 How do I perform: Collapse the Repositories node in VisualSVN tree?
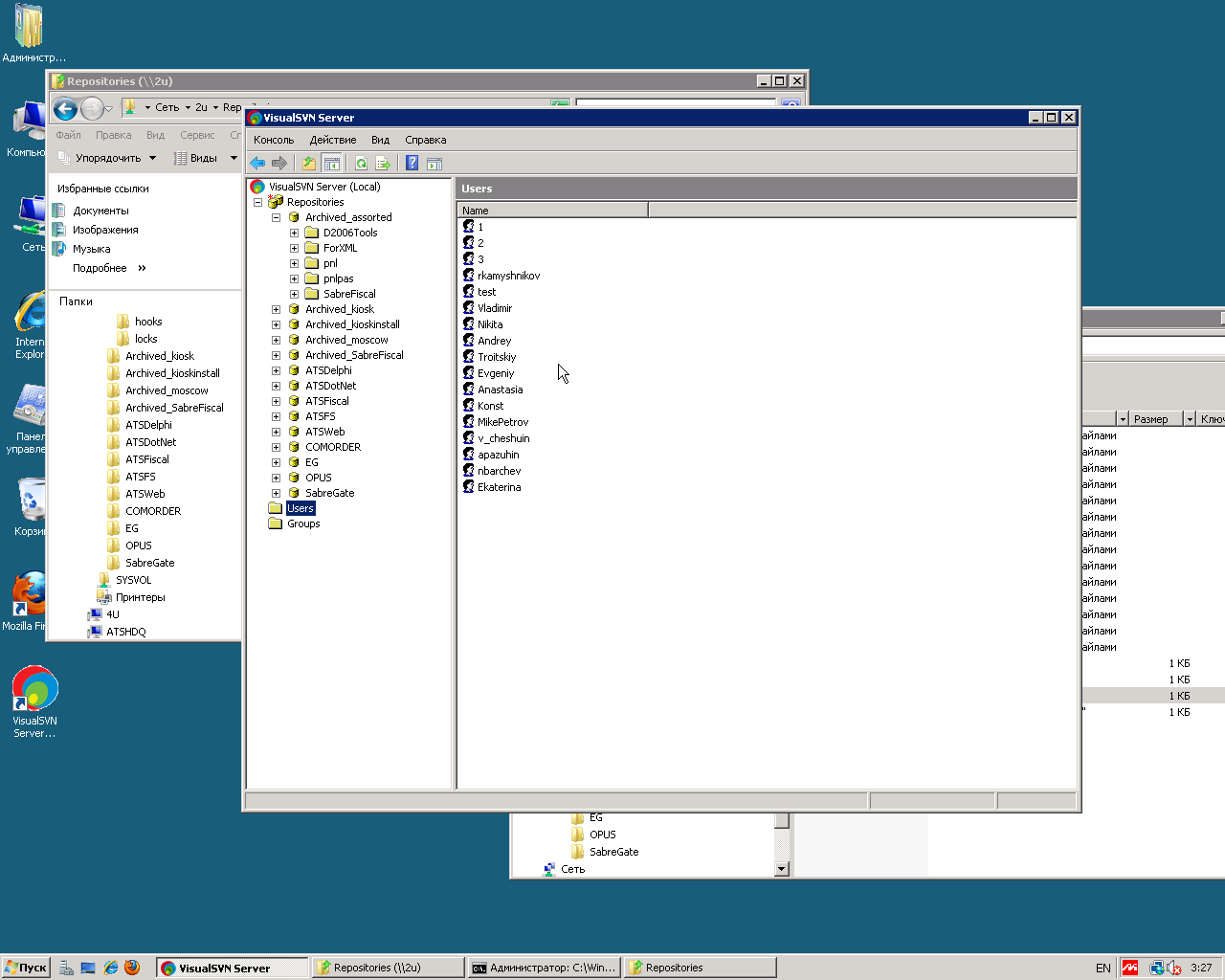coord(257,202)
